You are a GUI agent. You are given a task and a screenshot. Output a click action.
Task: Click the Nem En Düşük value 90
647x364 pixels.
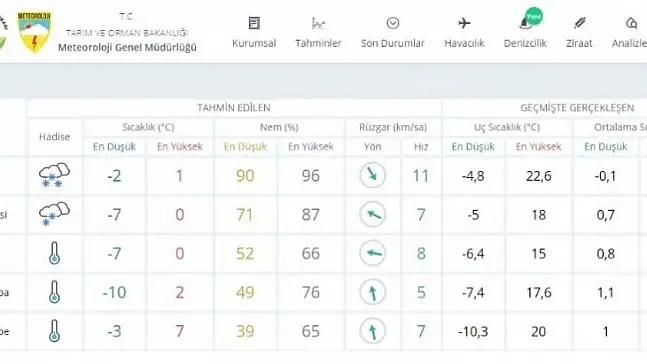click(x=245, y=176)
